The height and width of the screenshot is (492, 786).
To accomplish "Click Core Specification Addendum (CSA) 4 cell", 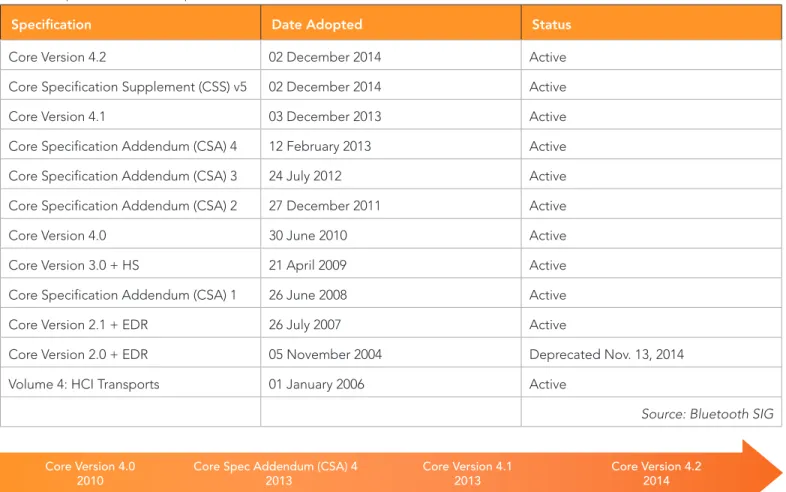I will [x=130, y=146].
